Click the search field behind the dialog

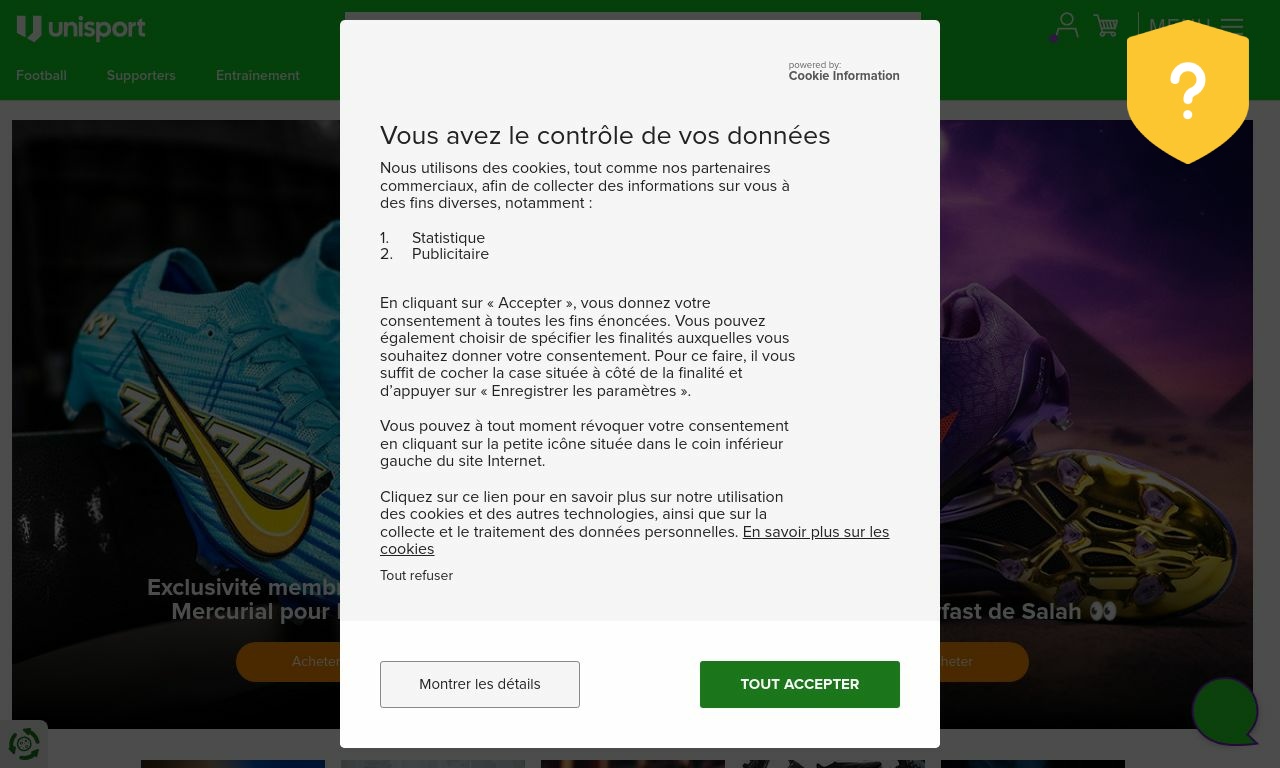click(x=633, y=16)
